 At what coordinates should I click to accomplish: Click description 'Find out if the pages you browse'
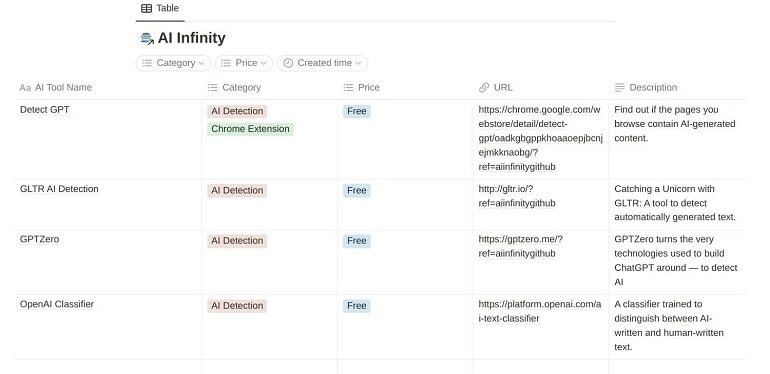point(675,124)
